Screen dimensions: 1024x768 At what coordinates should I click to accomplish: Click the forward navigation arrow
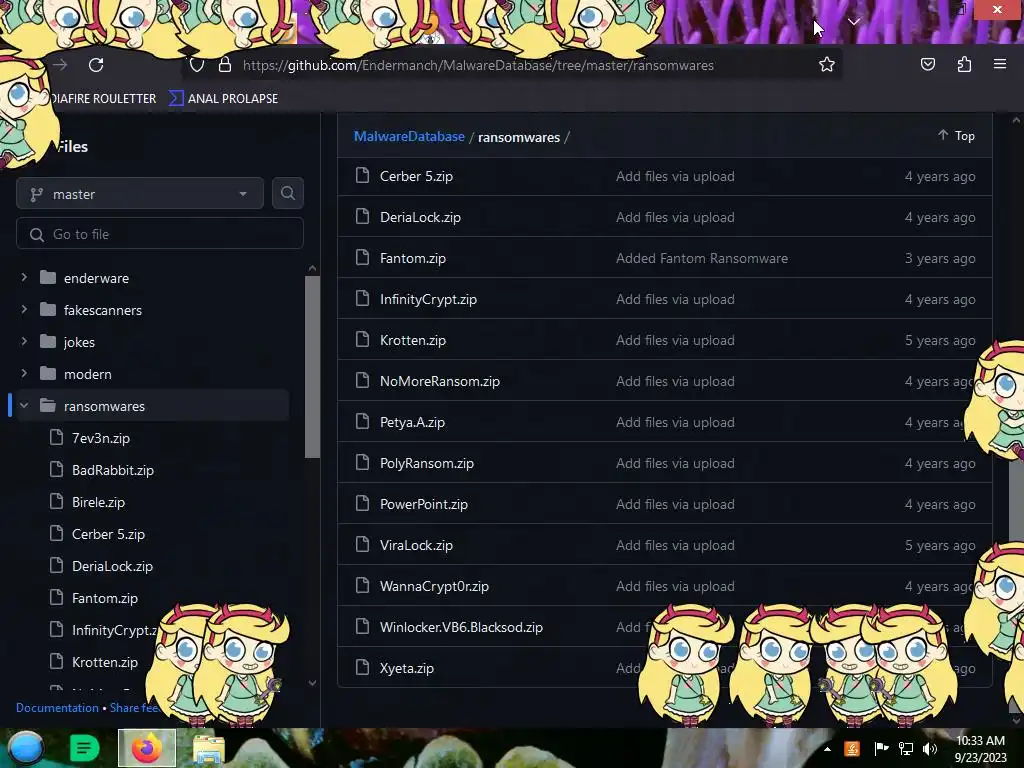(x=60, y=65)
